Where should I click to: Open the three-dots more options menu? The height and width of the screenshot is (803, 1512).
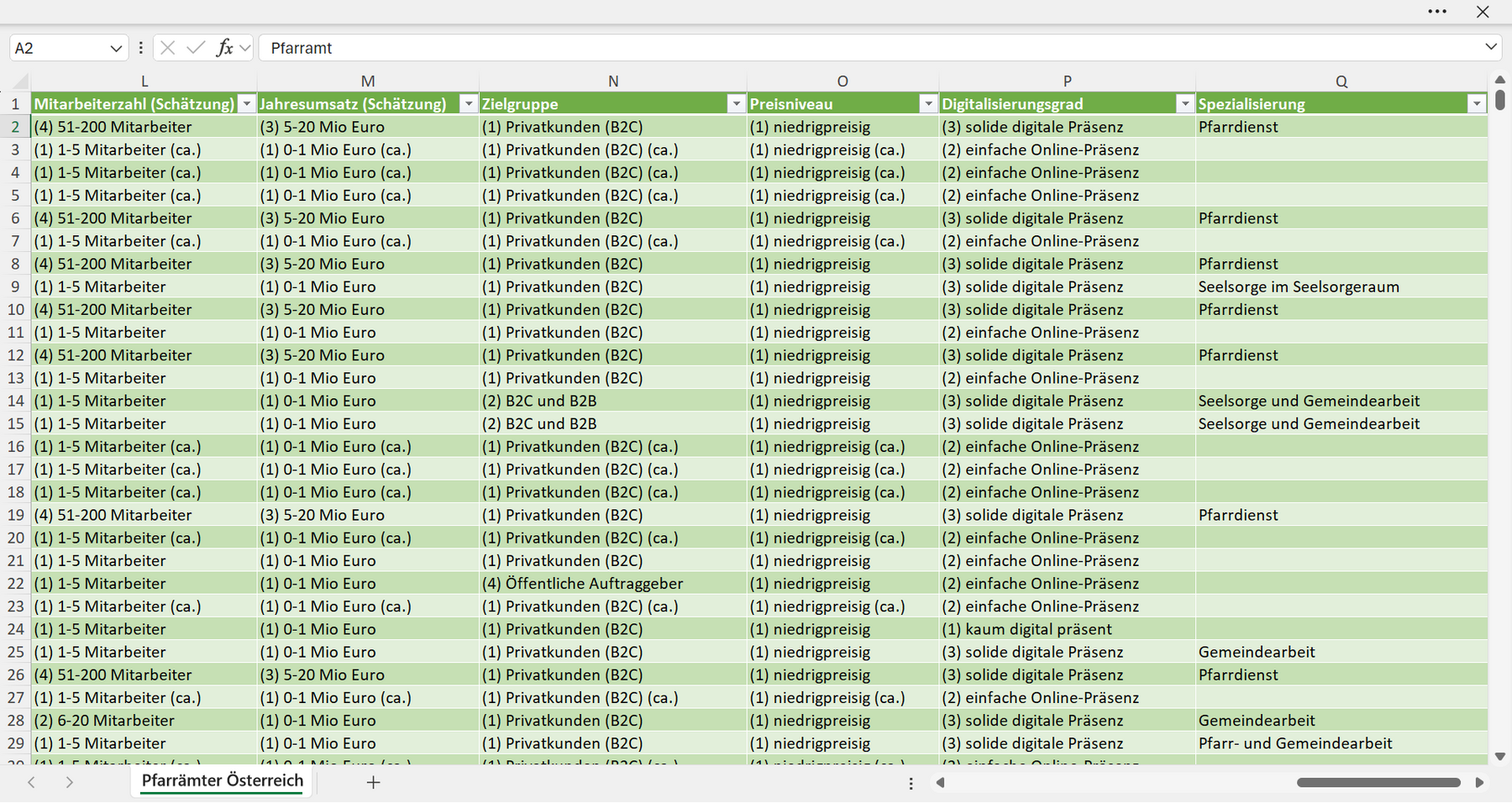(x=1437, y=12)
